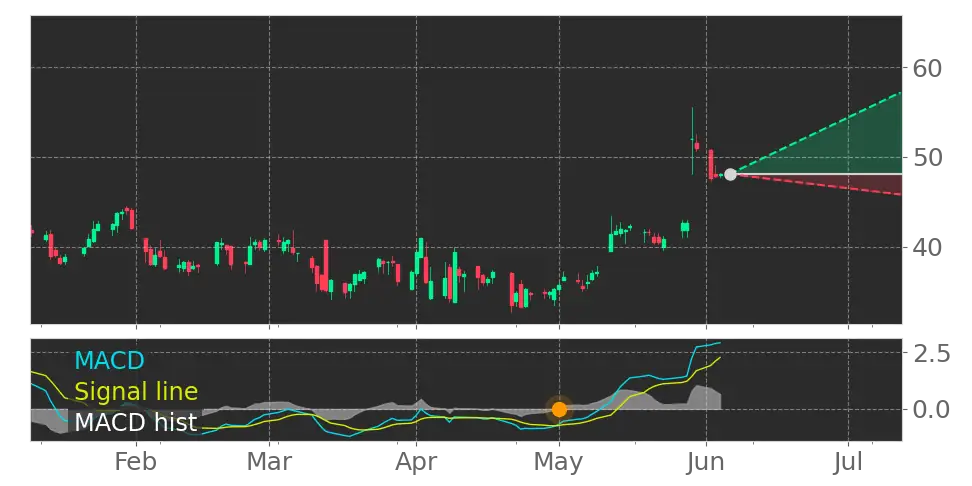Click the Mar x-axis label

270,462
